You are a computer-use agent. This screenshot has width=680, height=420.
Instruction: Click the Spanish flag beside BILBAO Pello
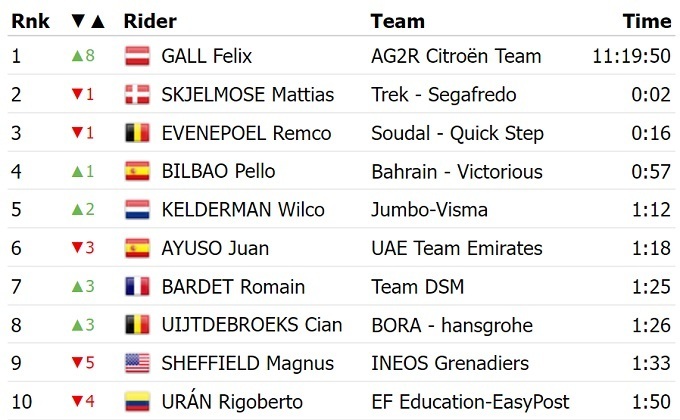137,172
